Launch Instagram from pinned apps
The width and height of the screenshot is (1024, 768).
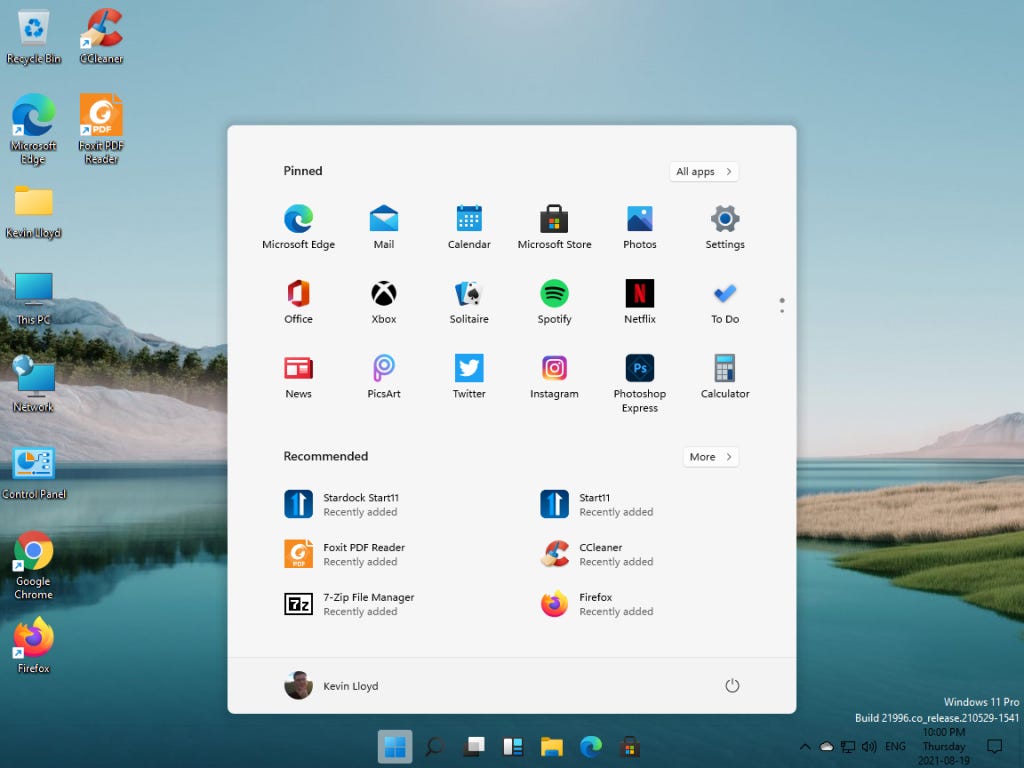click(554, 376)
